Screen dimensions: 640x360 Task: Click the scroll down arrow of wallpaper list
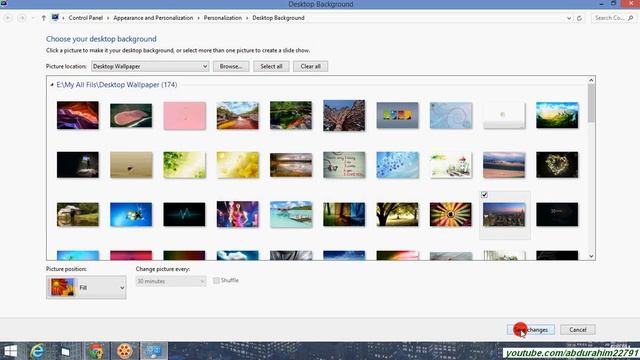591,256
